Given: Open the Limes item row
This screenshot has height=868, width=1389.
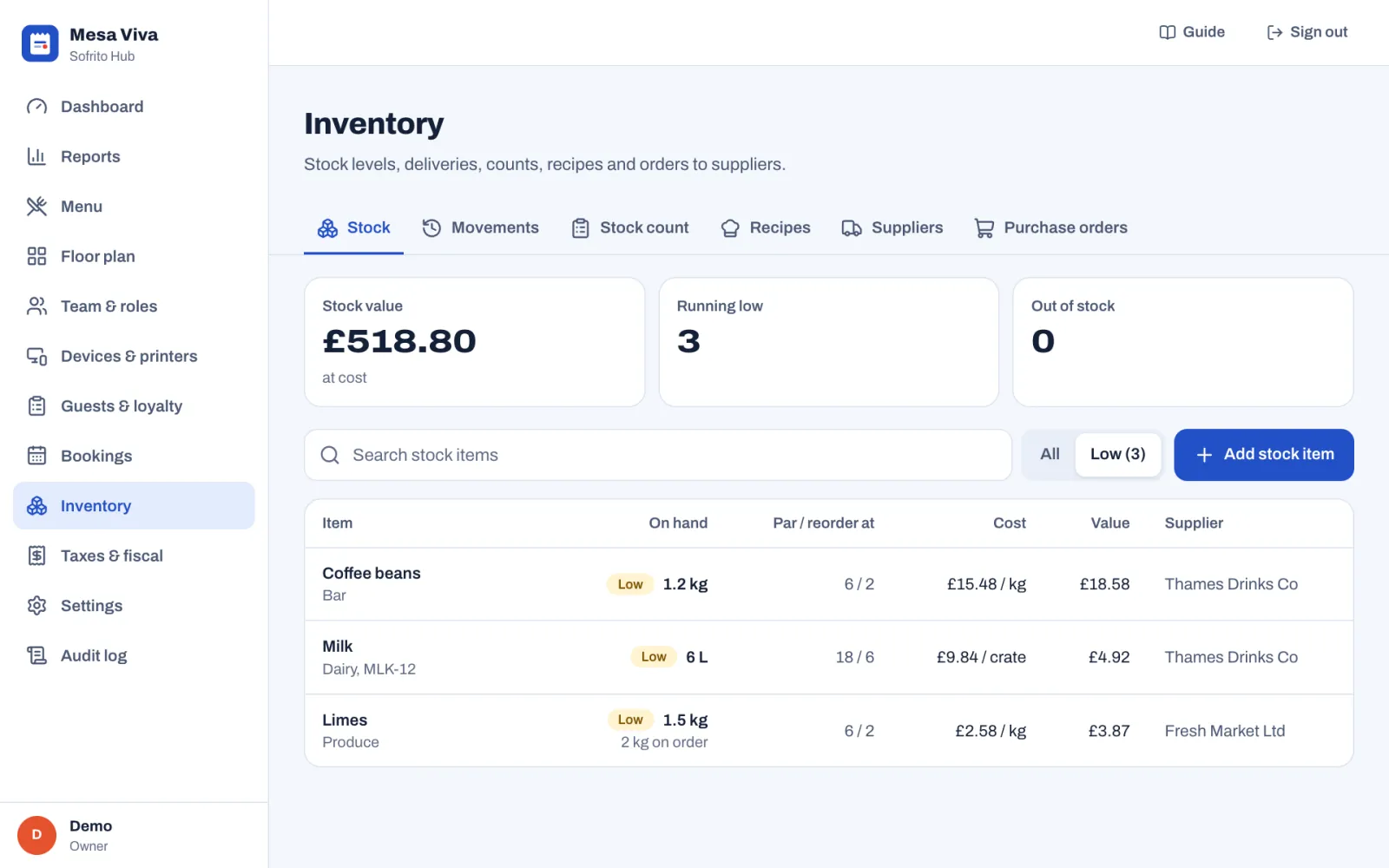Looking at the screenshot, I should tap(829, 730).
